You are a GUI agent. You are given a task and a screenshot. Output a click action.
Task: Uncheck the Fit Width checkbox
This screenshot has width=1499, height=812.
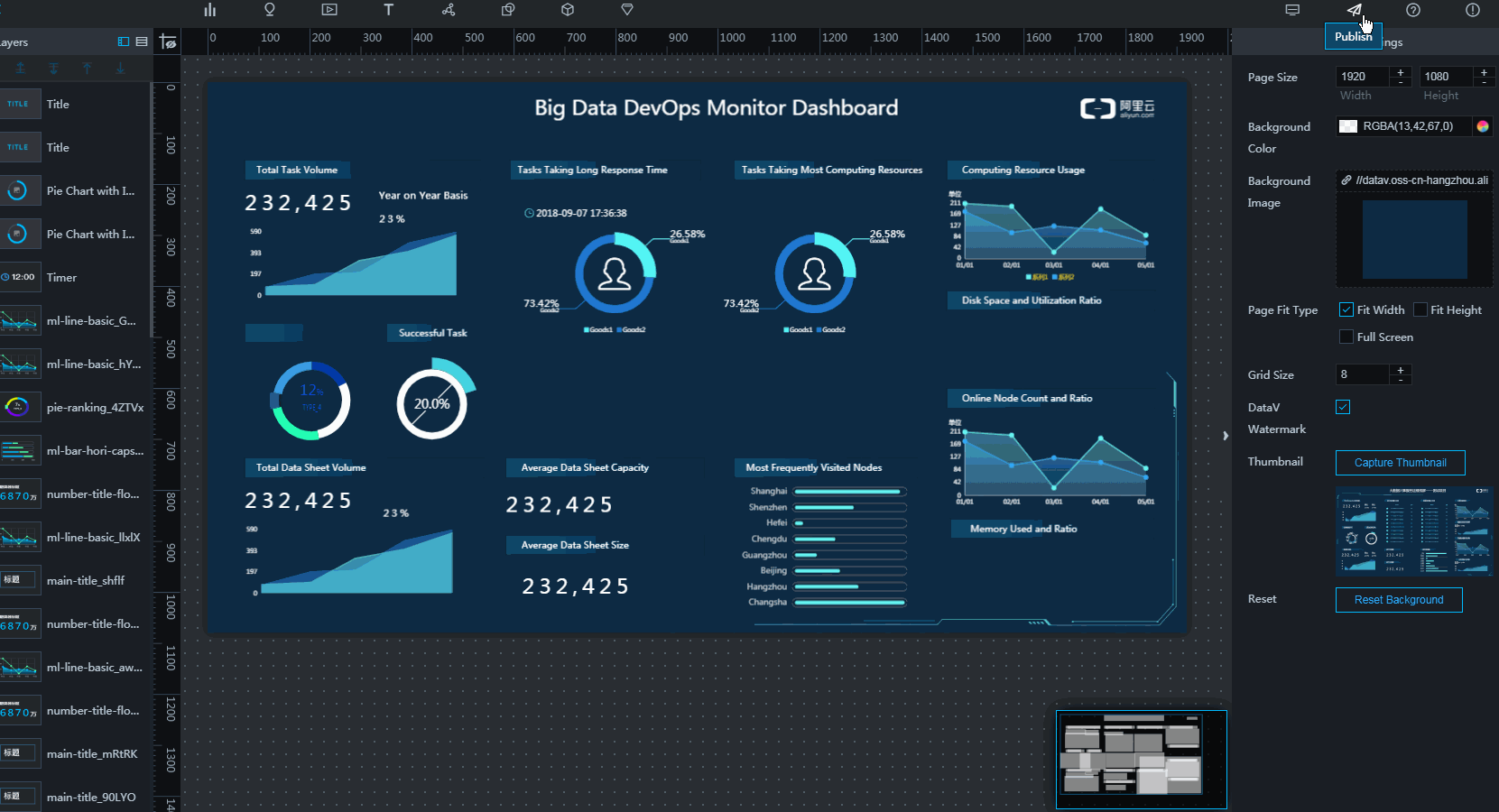click(x=1346, y=309)
